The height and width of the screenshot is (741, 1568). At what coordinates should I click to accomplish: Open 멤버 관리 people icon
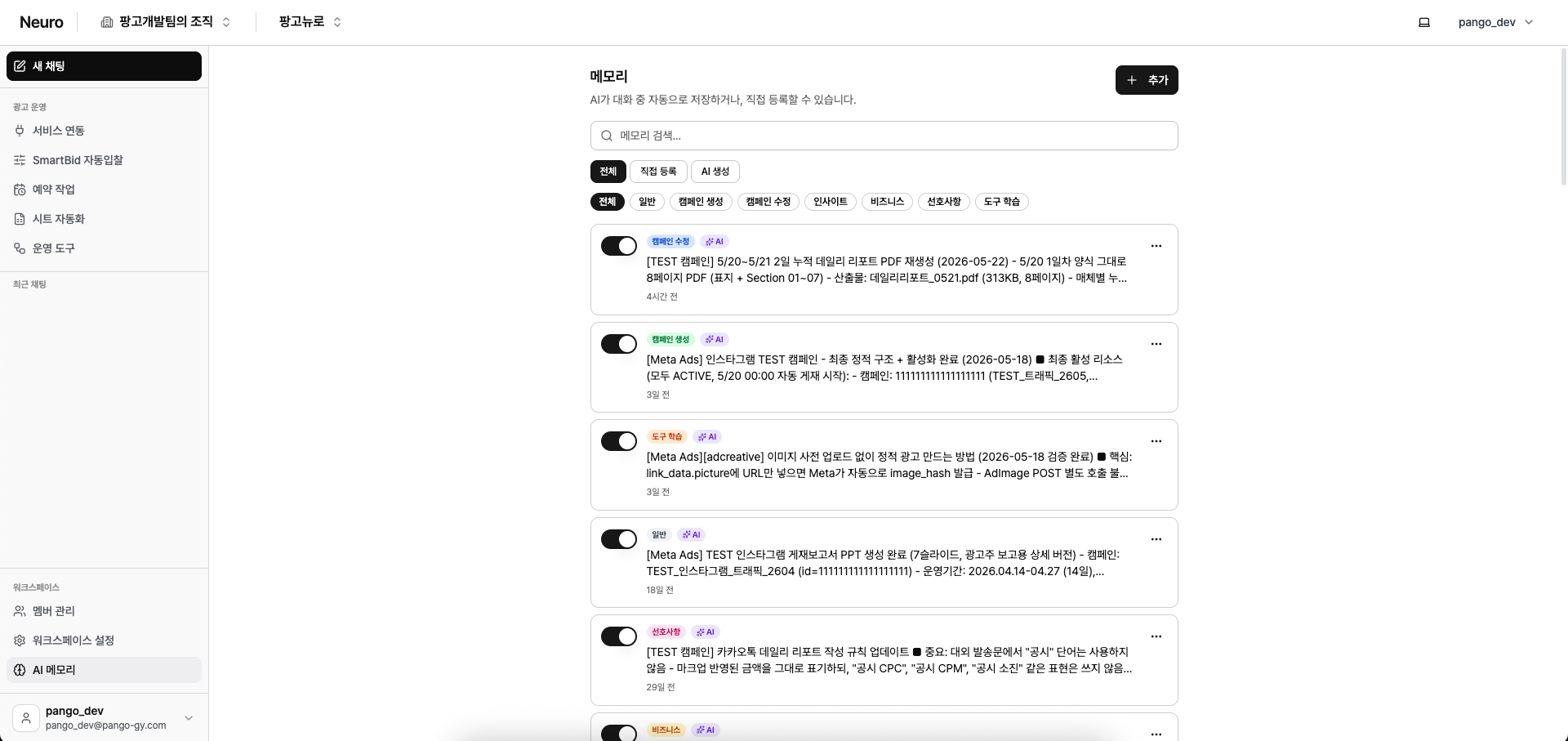20,611
